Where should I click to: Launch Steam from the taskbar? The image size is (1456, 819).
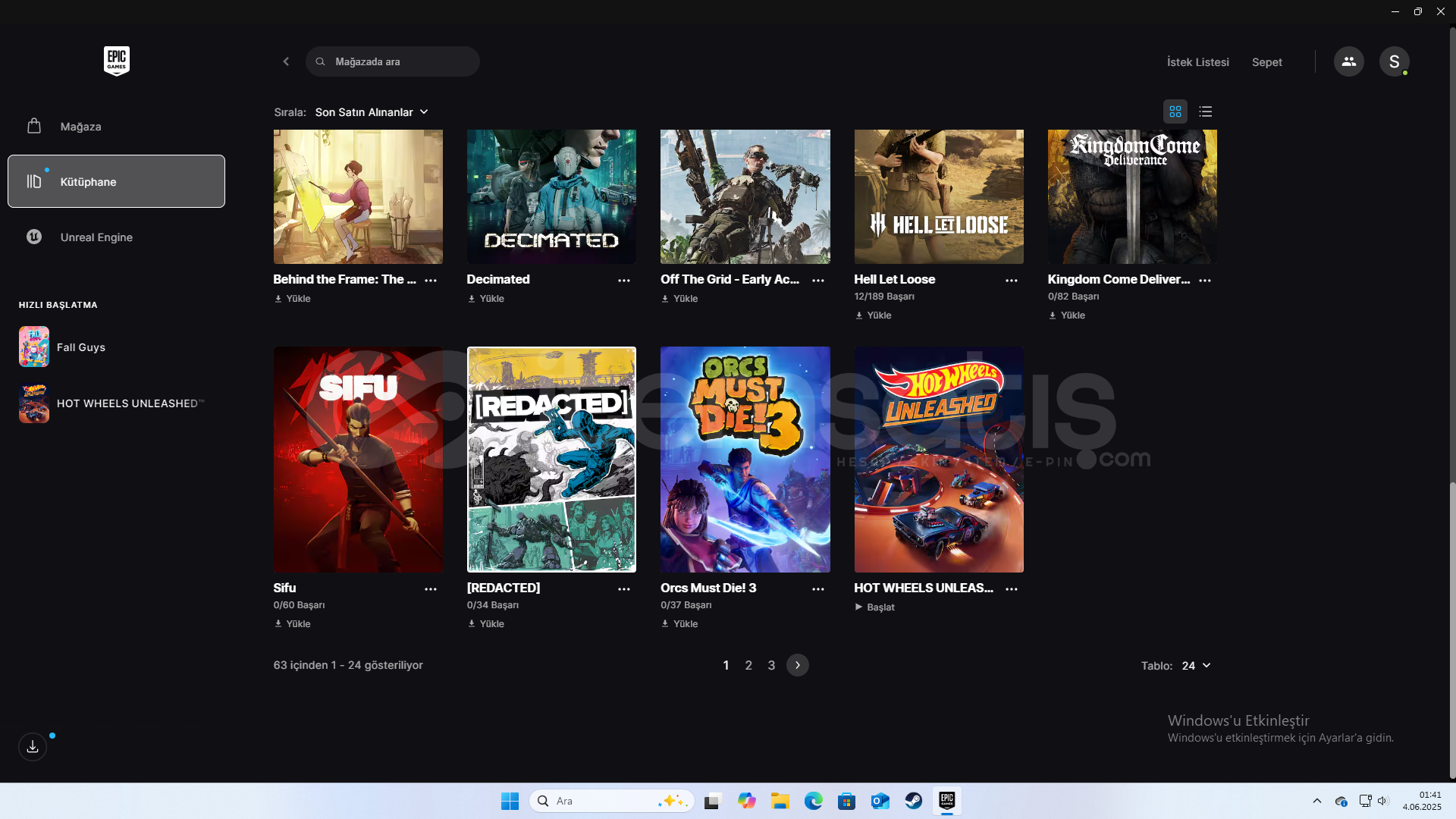(913, 801)
